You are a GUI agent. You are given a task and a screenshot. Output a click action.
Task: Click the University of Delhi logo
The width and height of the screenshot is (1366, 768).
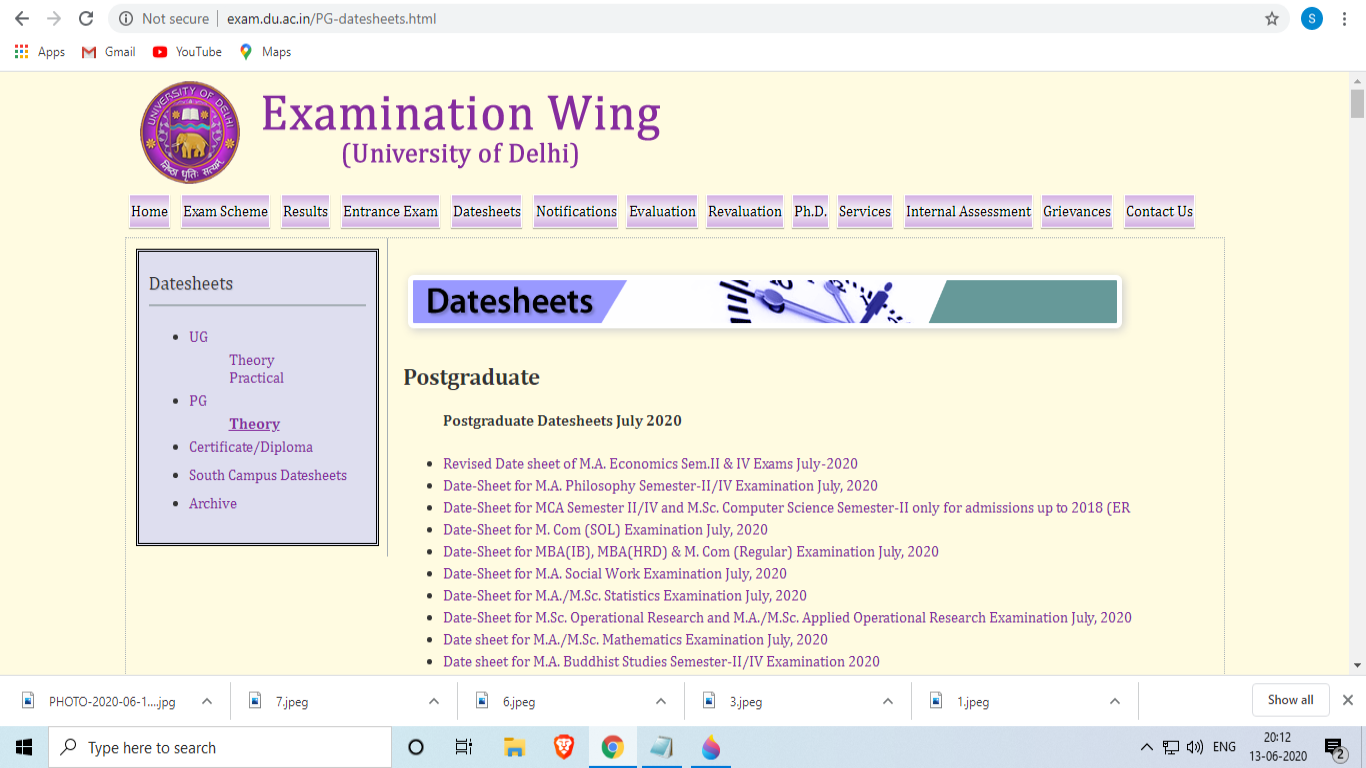point(190,133)
